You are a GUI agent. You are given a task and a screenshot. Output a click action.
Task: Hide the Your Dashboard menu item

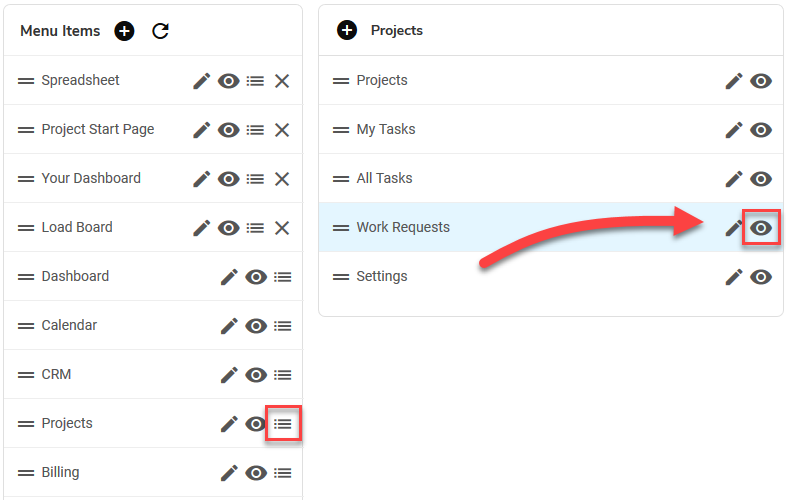pos(229,179)
